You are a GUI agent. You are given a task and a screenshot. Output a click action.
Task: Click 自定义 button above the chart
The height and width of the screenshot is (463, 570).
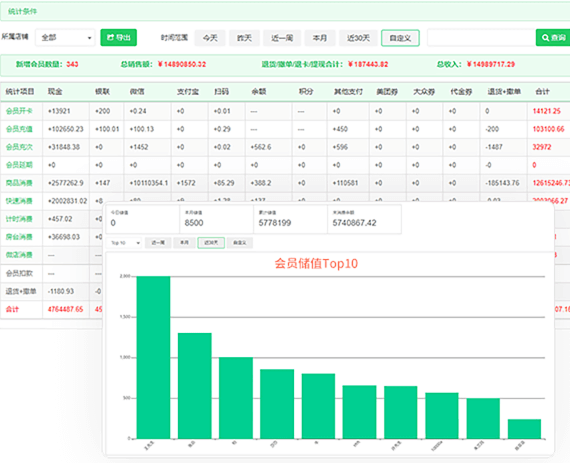pyautogui.click(x=240, y=242)
